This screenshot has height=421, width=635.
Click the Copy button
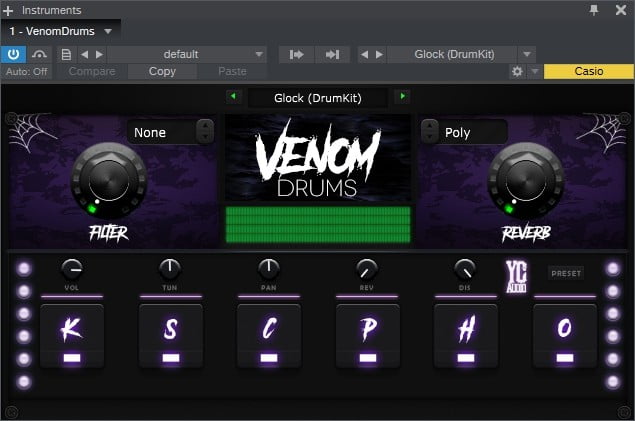coord(162,72)
